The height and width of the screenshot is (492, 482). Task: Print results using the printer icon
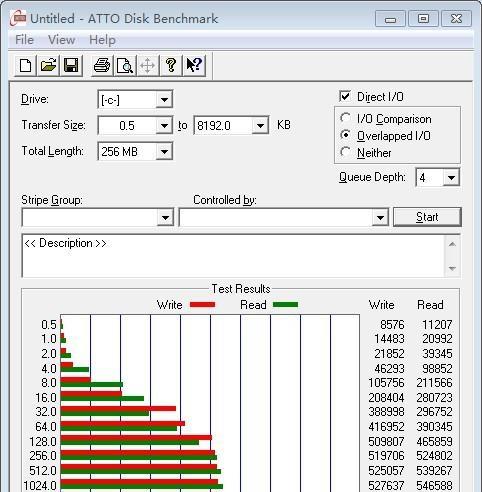102,65
